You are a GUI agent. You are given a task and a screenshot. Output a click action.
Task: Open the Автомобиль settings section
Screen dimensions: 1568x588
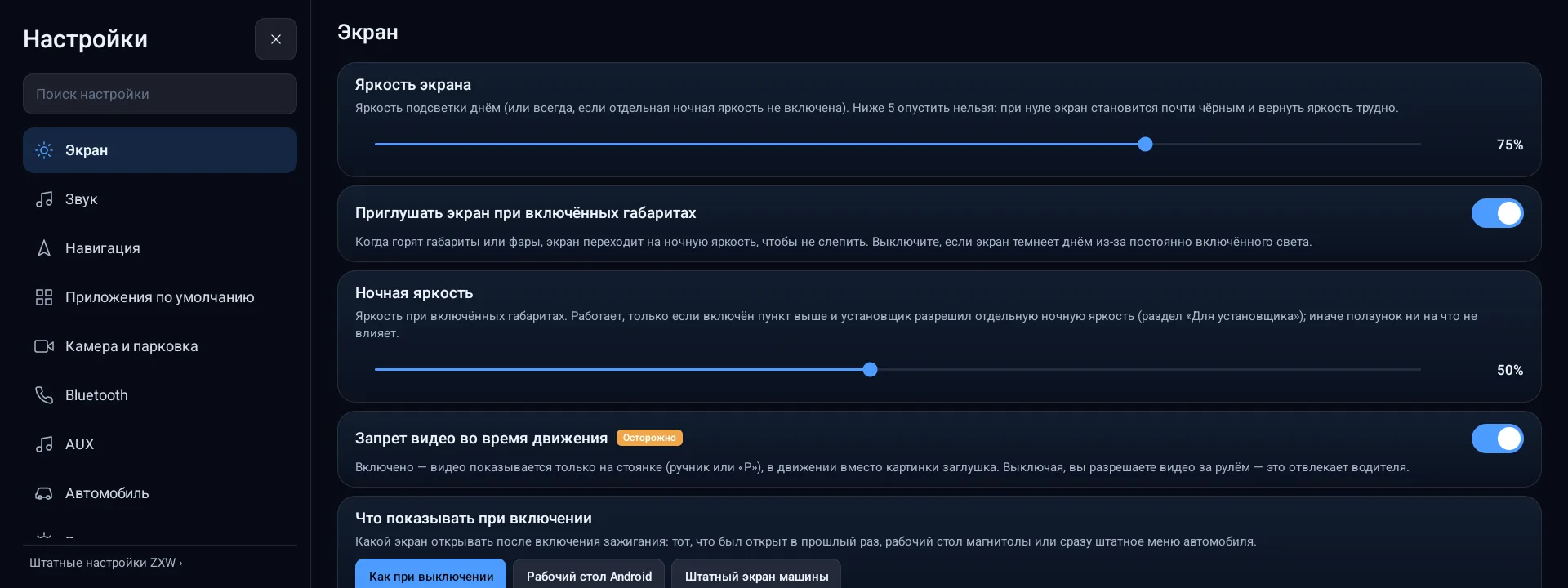pyautogui.click(x=160, y=493)
